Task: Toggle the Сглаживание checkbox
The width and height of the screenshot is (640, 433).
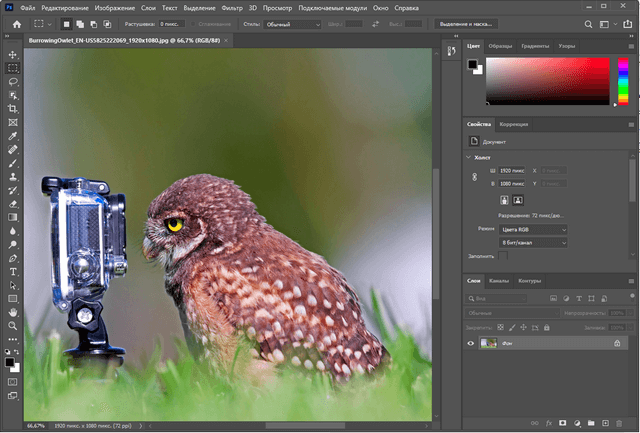Action: point(193,24)
